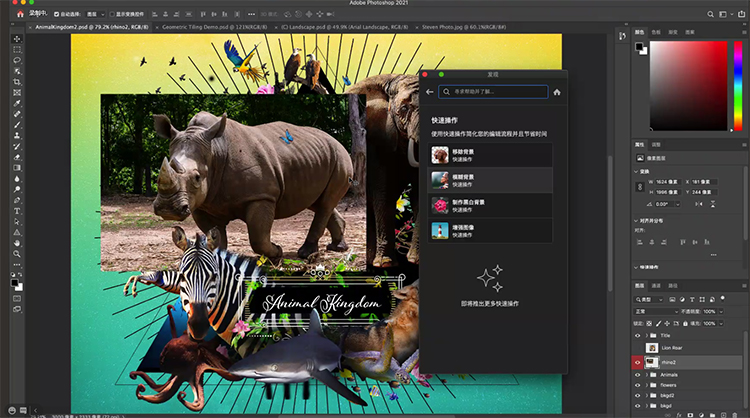Select the Eraser tool
The image size is (750, 418).
click(17, 157)
